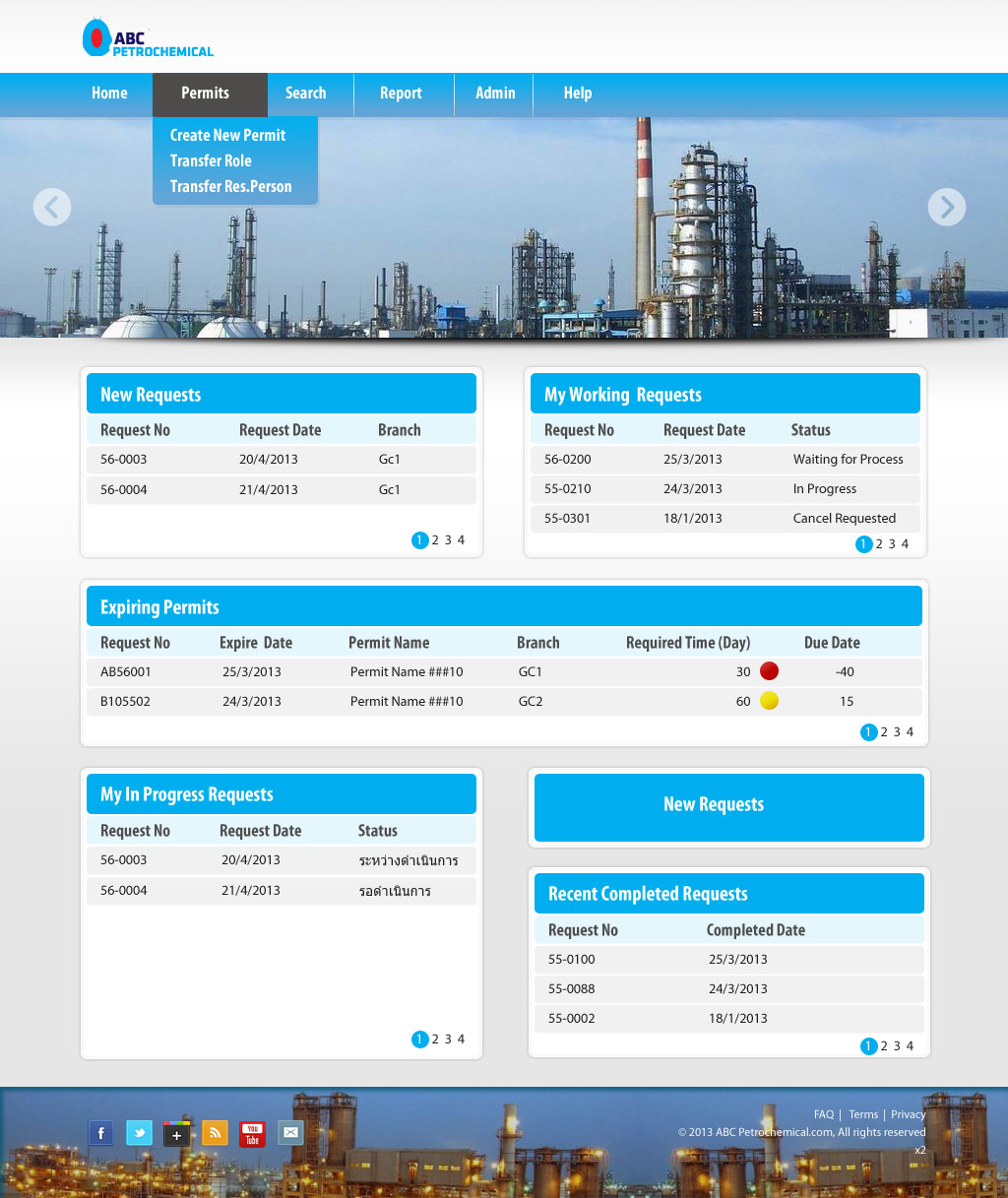Click the left banner carousel arrow
Viewport: 1008px width, 1198px height.
click(51, 207)
